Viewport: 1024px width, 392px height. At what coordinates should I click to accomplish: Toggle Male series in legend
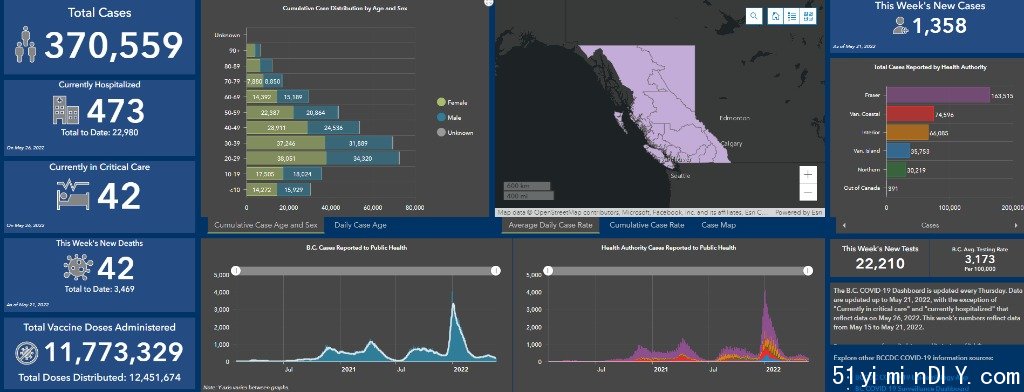[449, 118]
